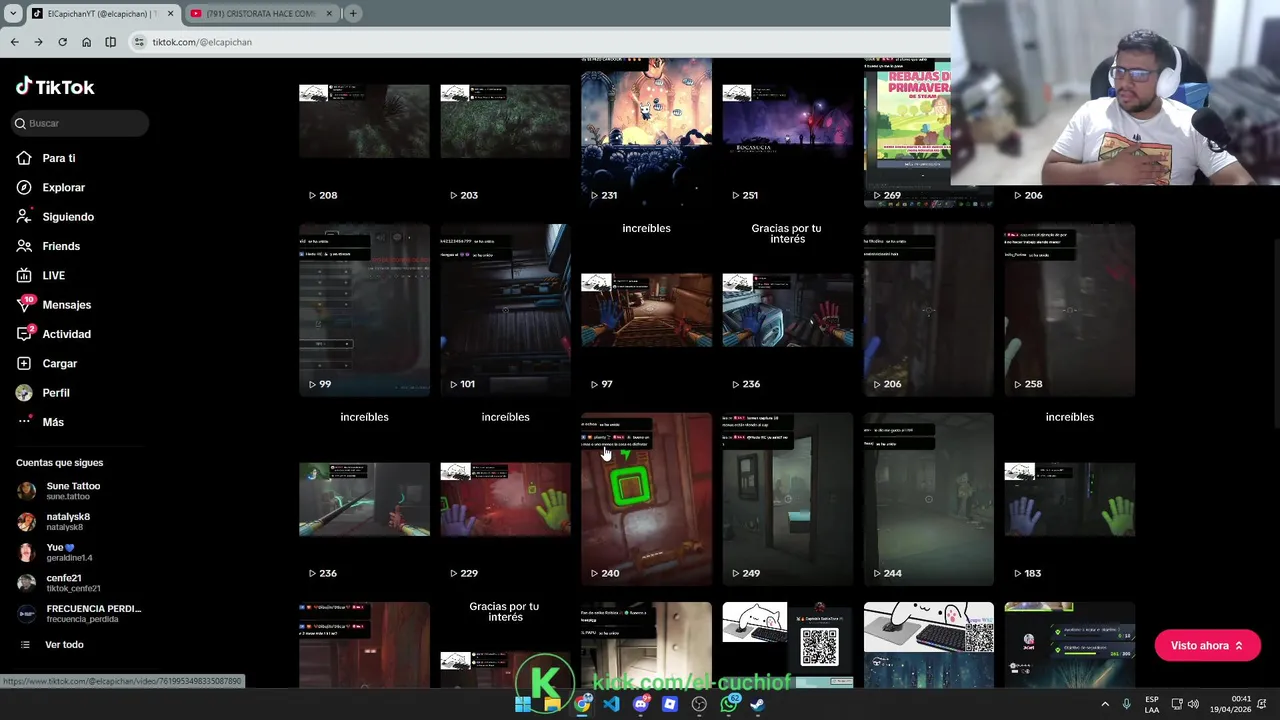Viewport: 1280px width, 720px height.
Task: Open the video with 251 views
Action: [787, 132]
